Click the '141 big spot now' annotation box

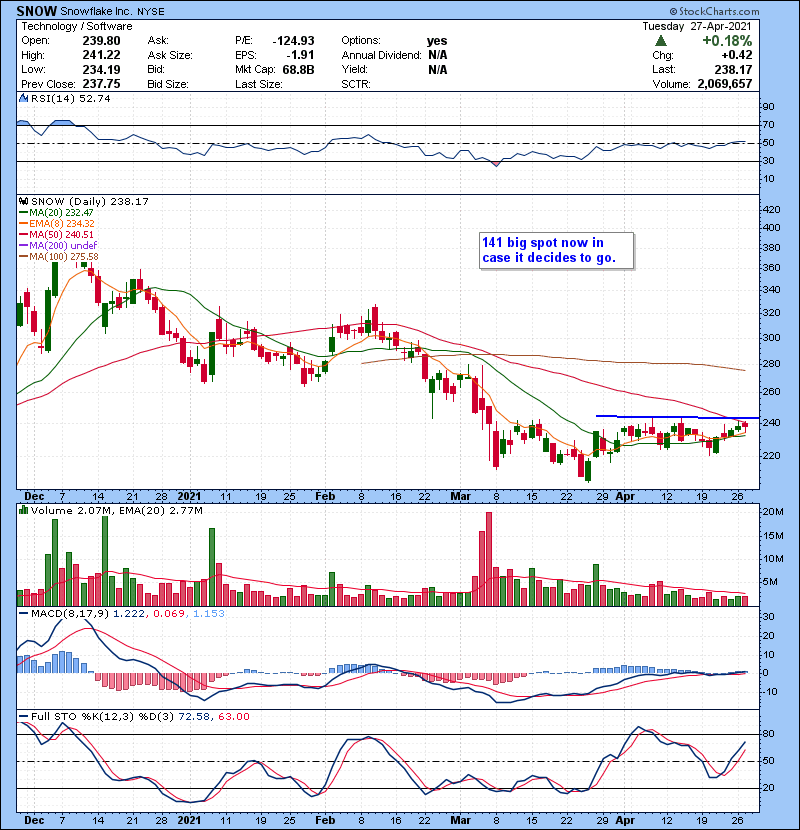tap(556, 251)
